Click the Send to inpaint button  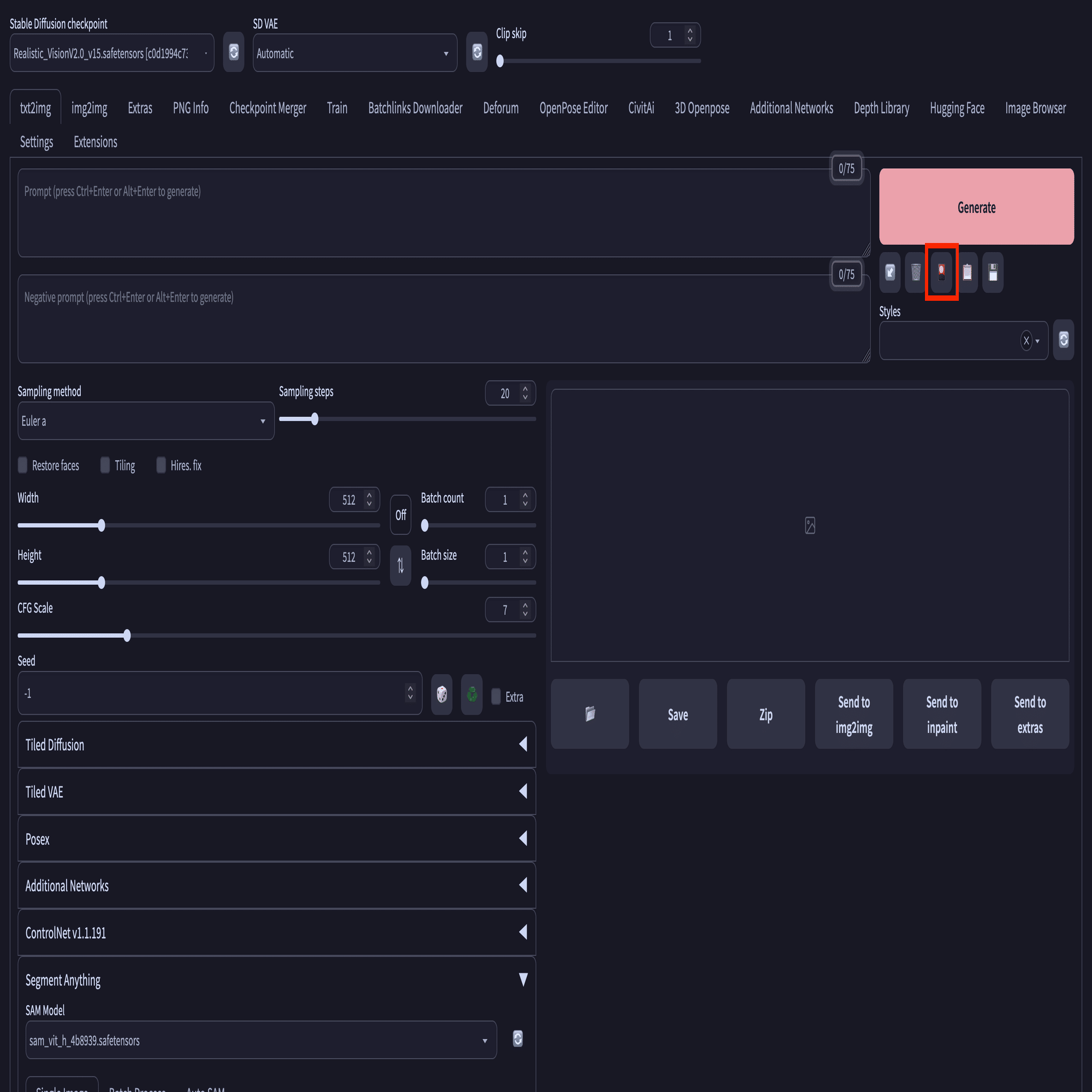(x=941, y=714)
